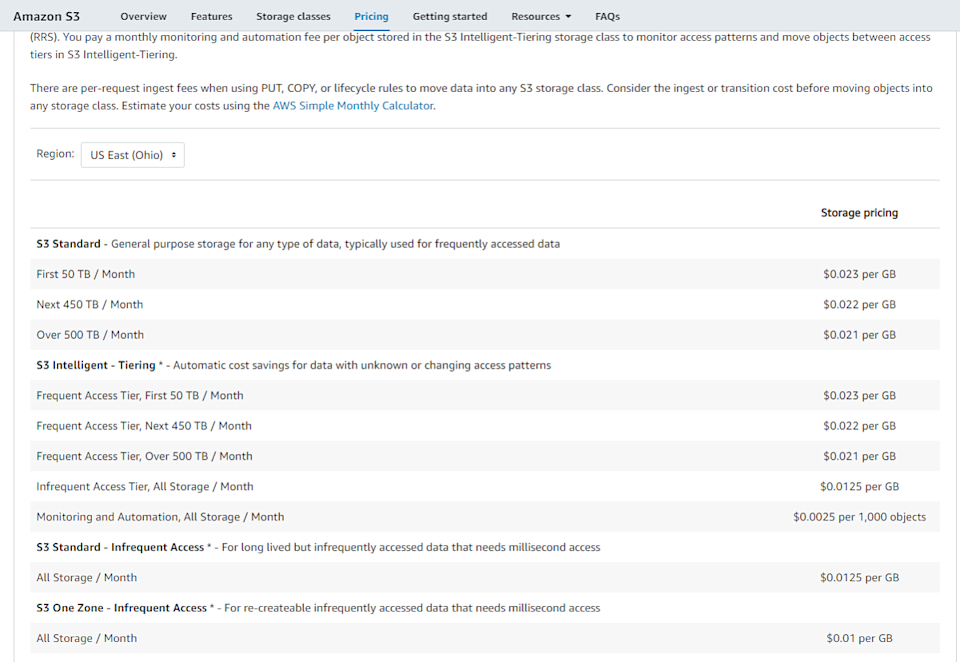Viewport: 960px width, 662px height.
Task: Click the Region: label
Action: [x=55, y=154]
